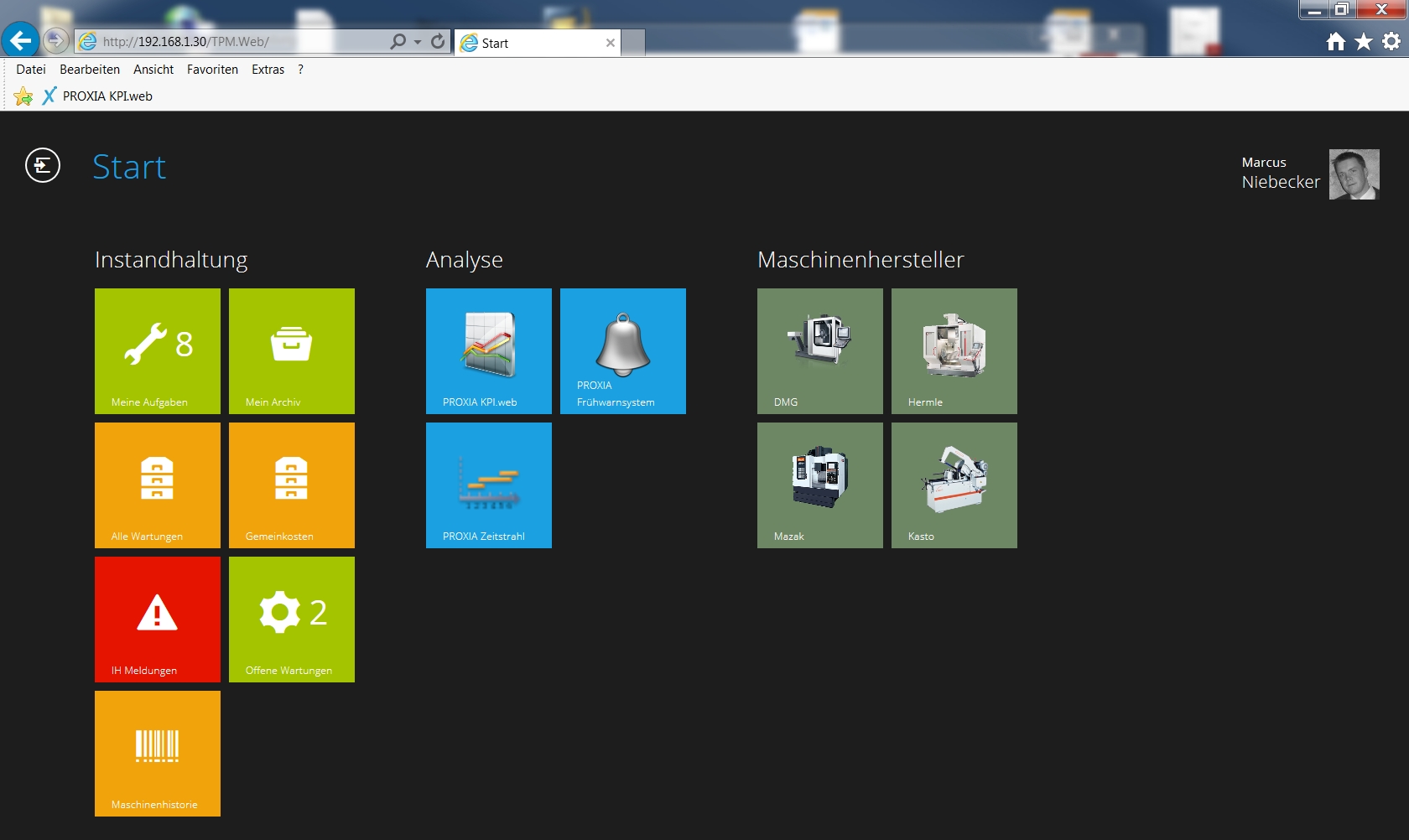Go back with the browser back arrow
The height and width of the screenshot is (840, 1409).
pyautogui.click(x=20, y=39)
